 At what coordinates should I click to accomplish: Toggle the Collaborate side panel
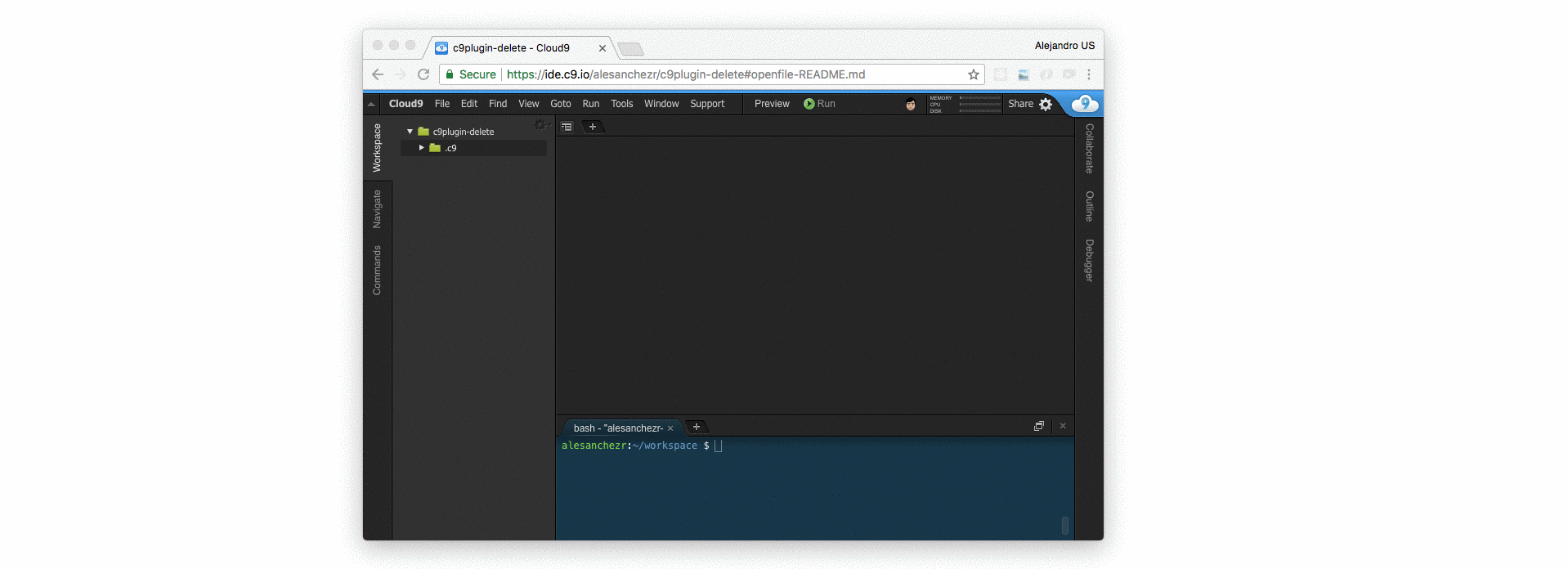click(x=1089, y=149)
